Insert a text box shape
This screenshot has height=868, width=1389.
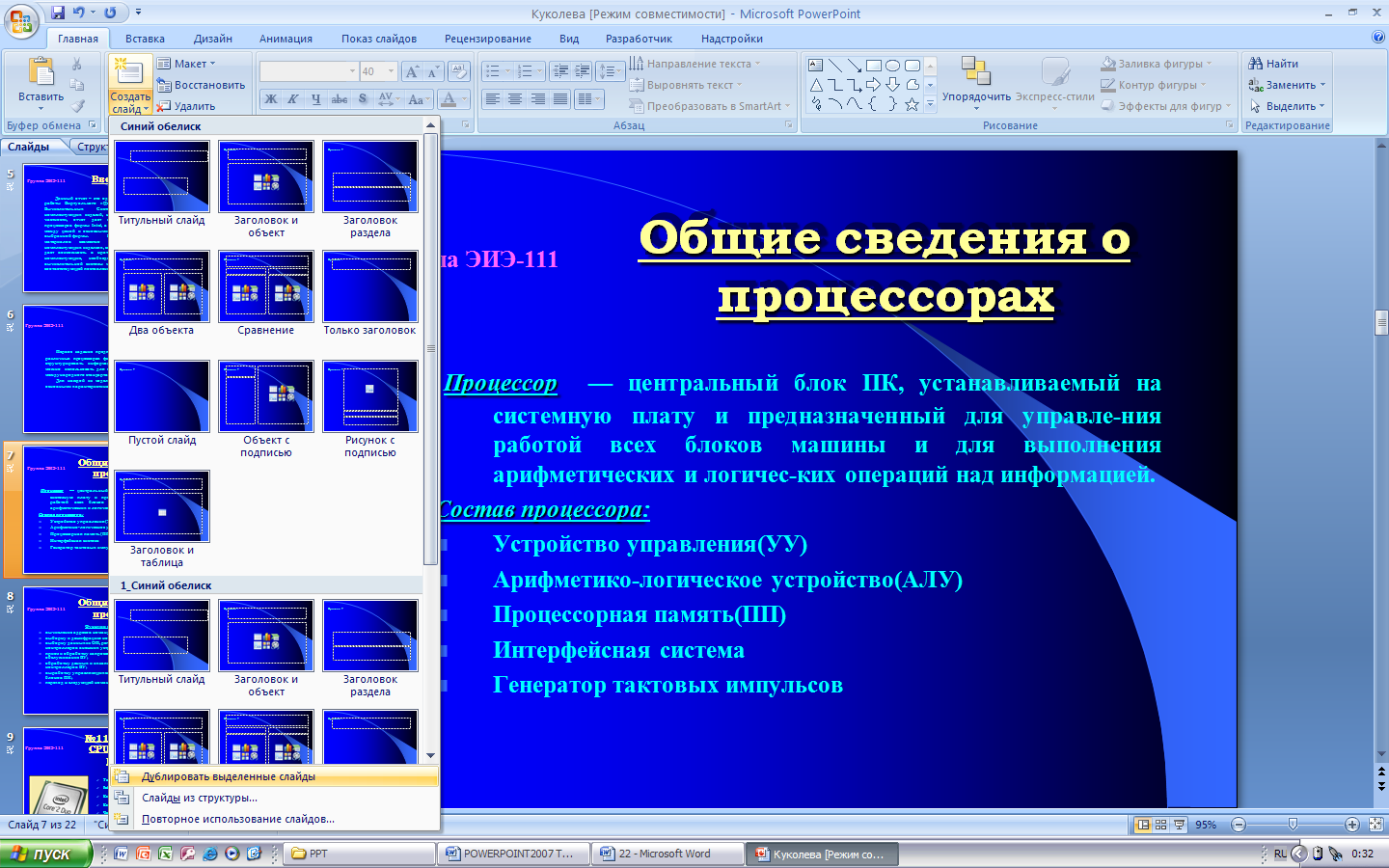pos(816,66)
